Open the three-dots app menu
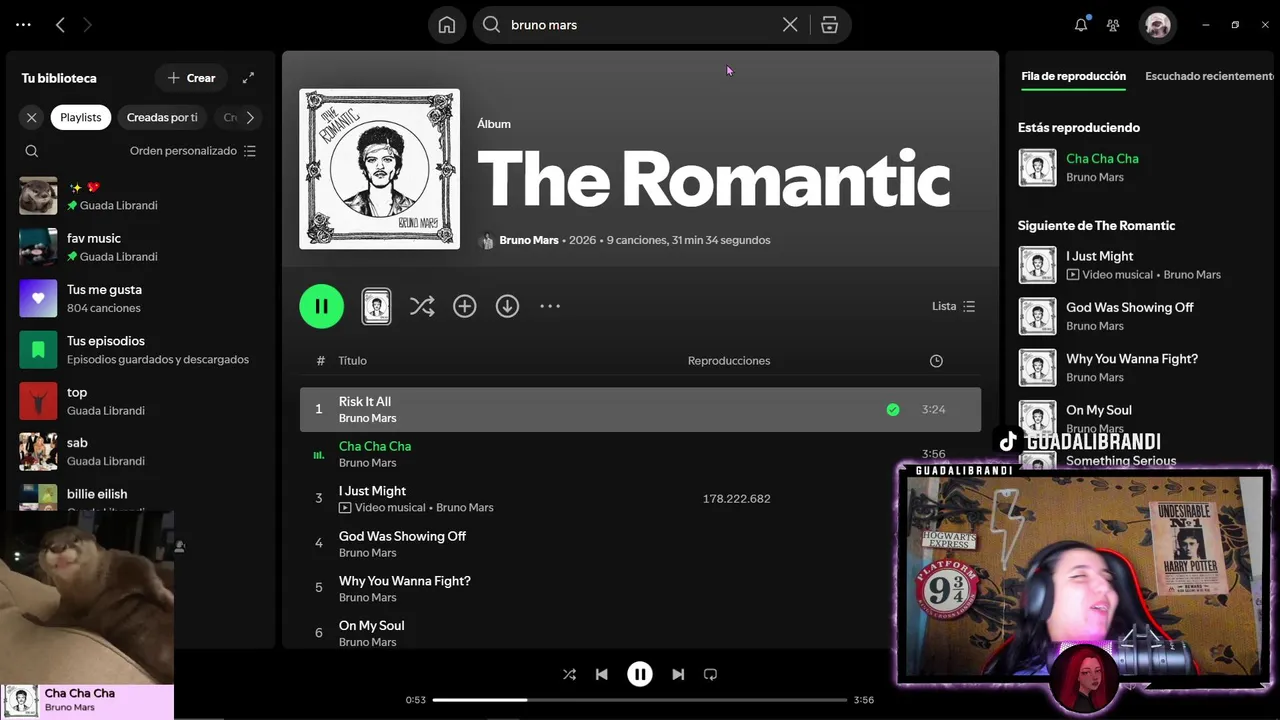This screenshot has width=1280, height=720. tap(23, 25)
